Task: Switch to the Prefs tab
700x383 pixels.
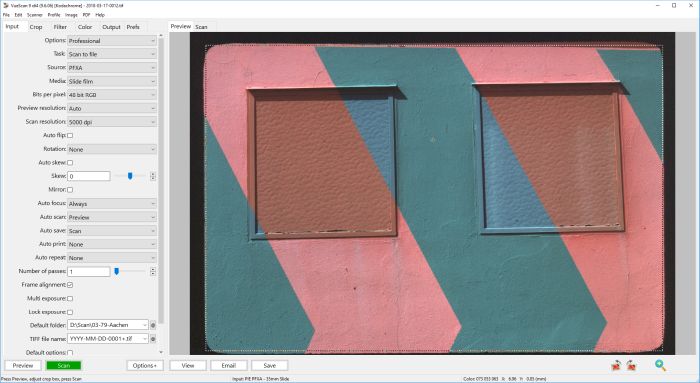Action: [x=133, y=27]
